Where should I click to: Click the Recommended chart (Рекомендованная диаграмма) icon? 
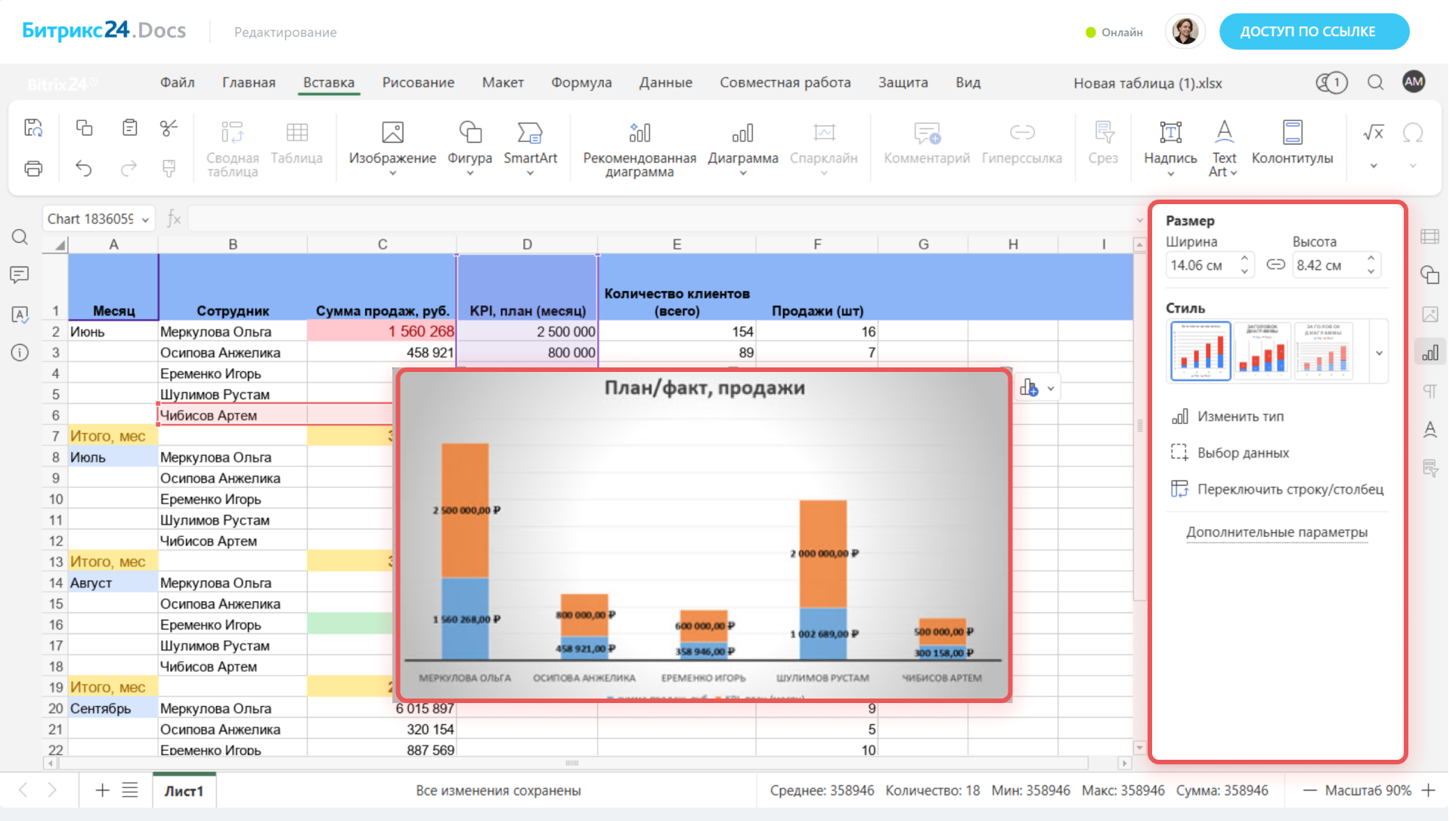click(639, 134)
